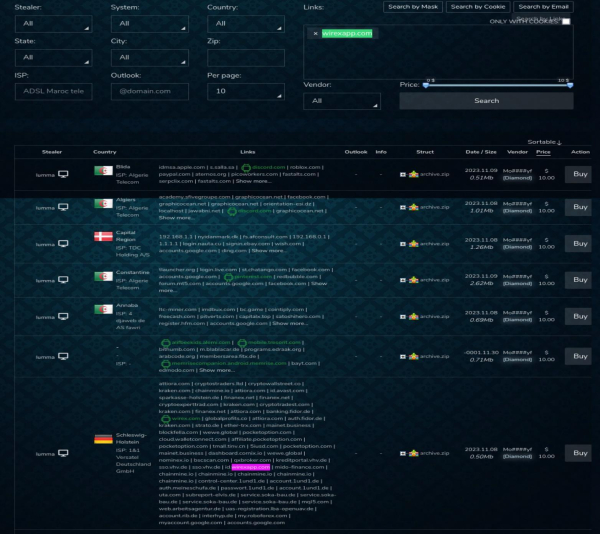Click the archive icon in the 0.50Mb row
This screenshot has height=534, width=600.
pos(414,453)
